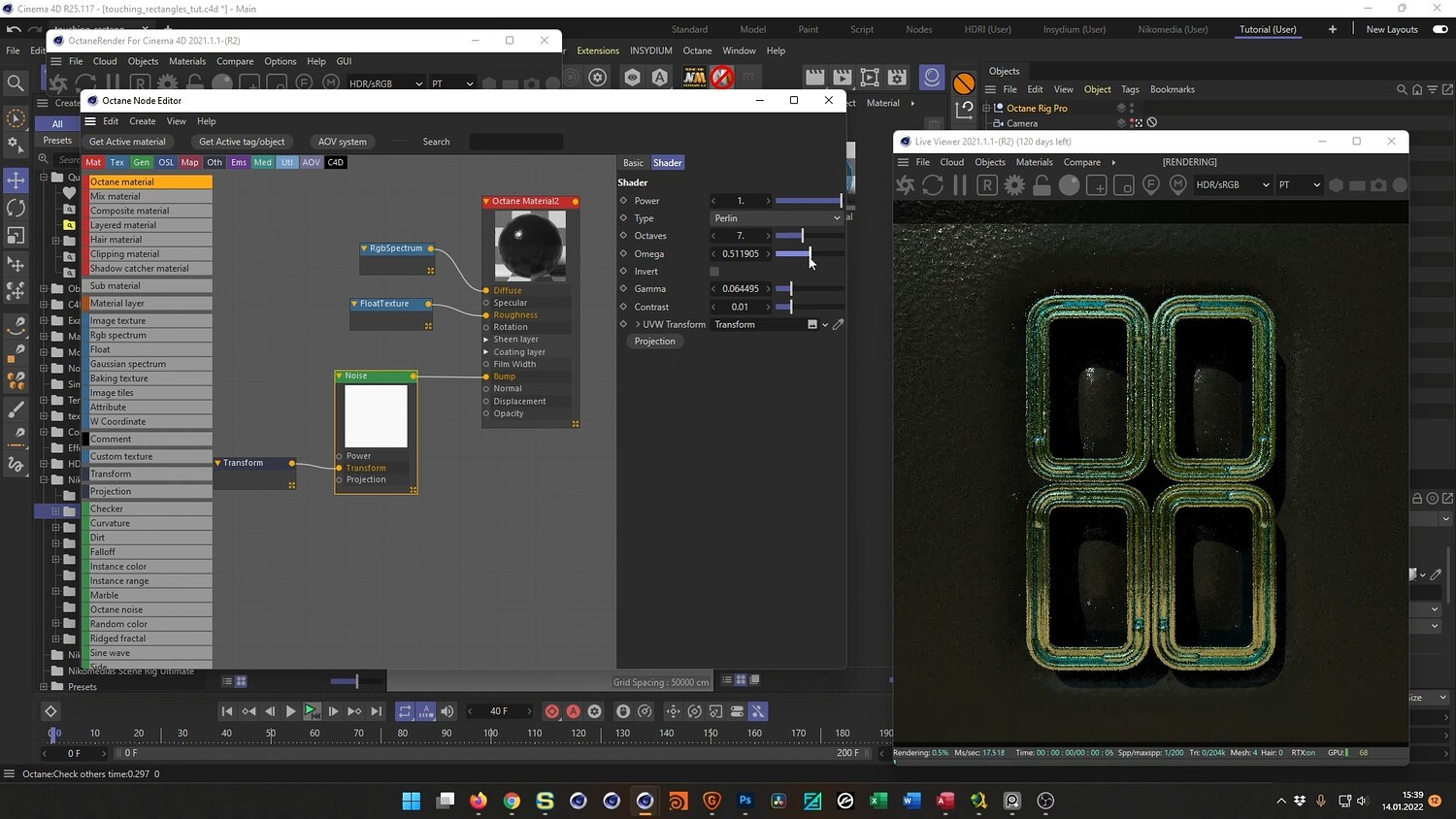Viewport: 1456px width, 819px height.
Task: Collapse the FloatTexture node triangle
Action: tap(354, 304)
